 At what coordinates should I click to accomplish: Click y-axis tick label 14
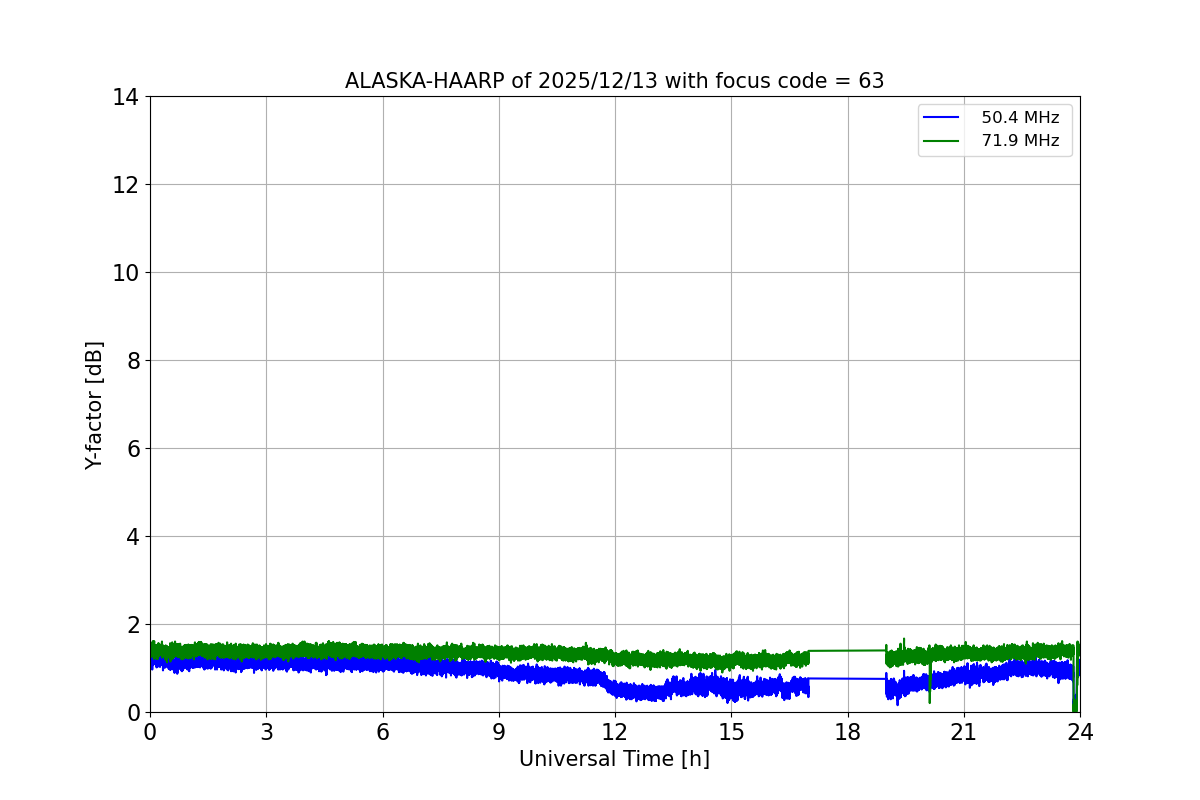pos(126,97)
